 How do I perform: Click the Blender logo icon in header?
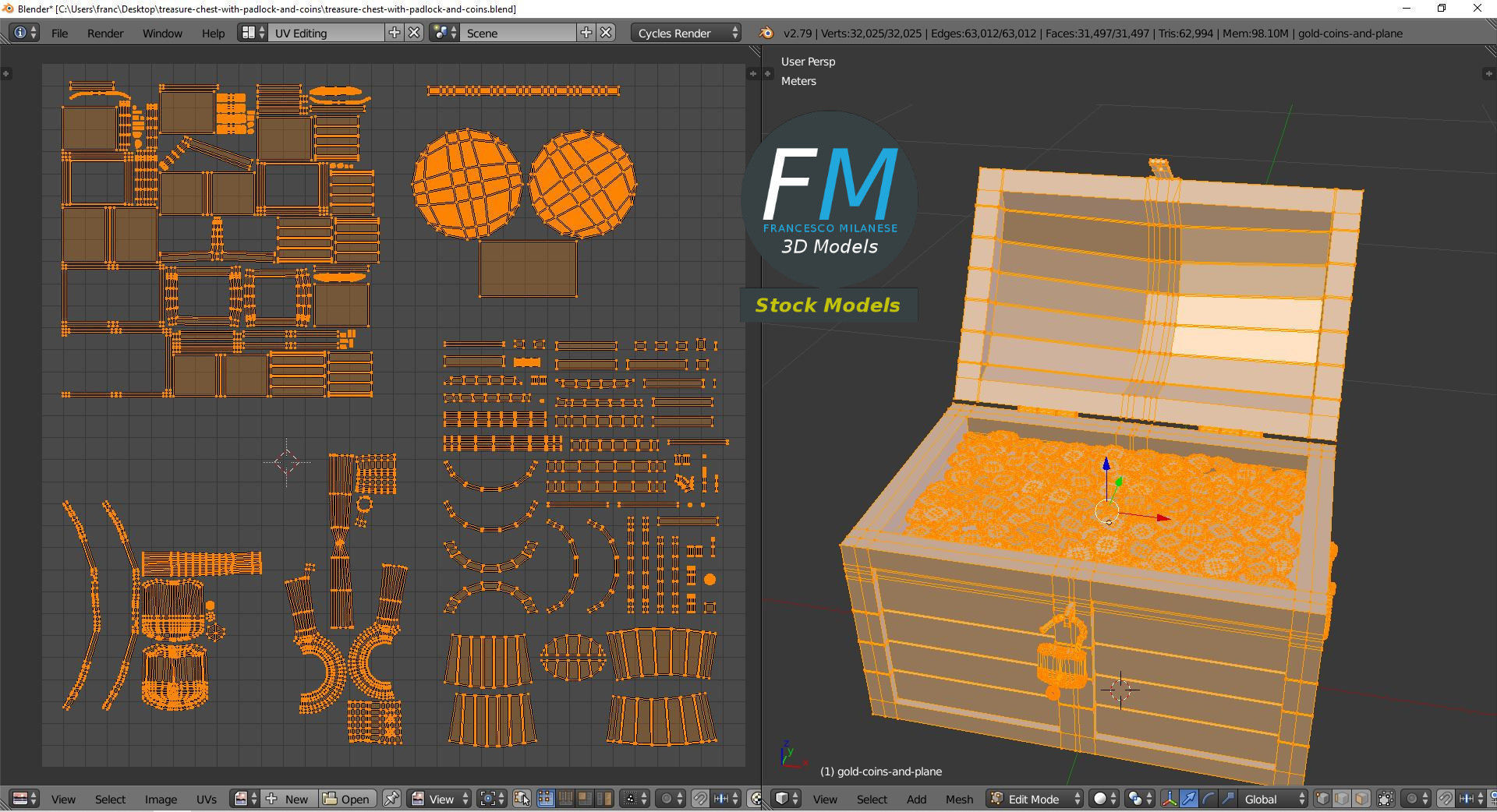[x=766, y=33]
